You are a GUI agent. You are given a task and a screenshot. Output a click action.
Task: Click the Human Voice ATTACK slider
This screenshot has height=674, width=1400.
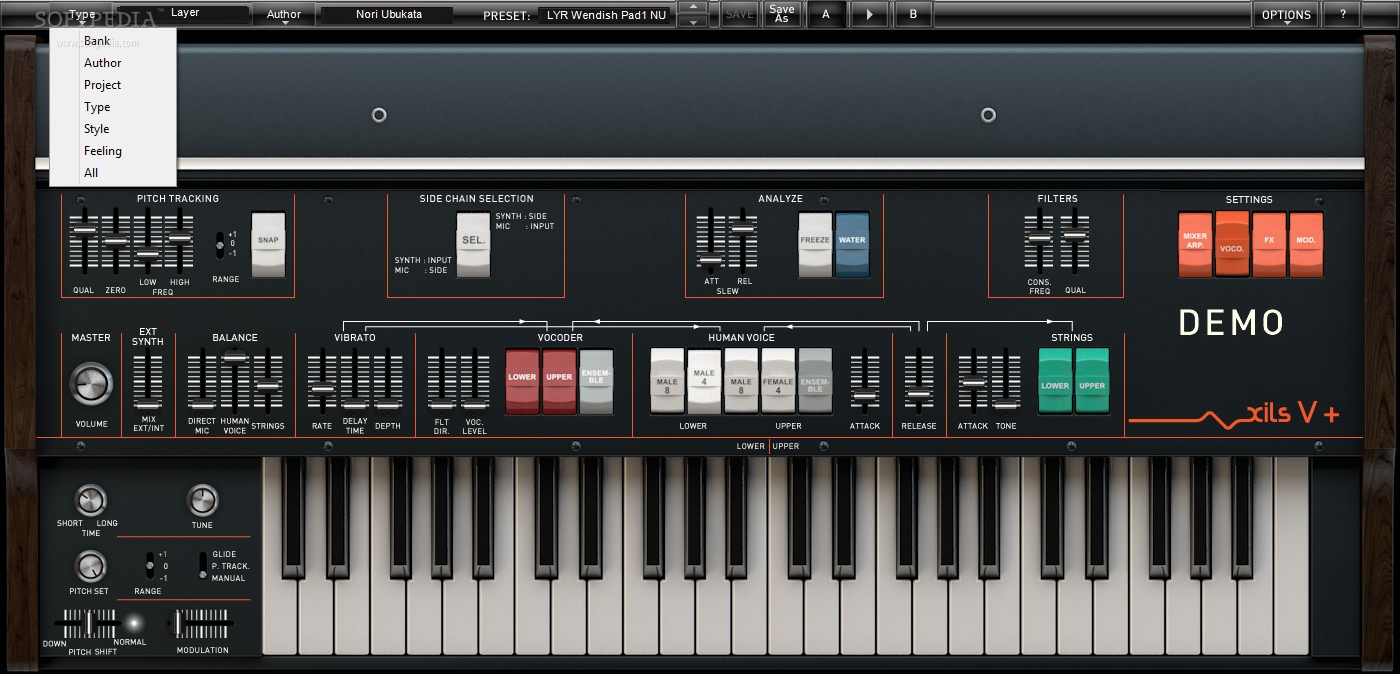(x=865, y=382)
